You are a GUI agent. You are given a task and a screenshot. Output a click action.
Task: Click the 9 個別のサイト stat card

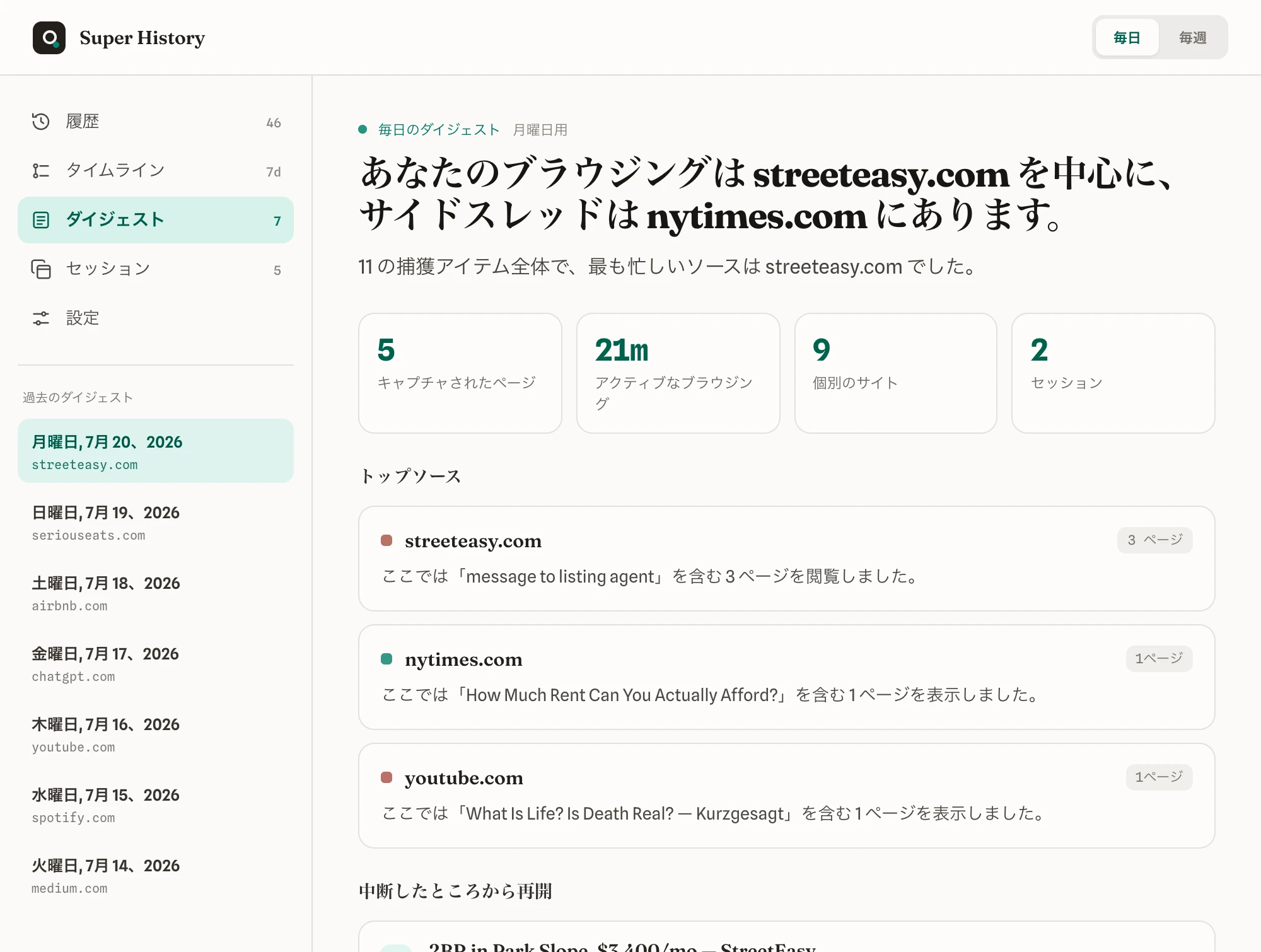895,373
